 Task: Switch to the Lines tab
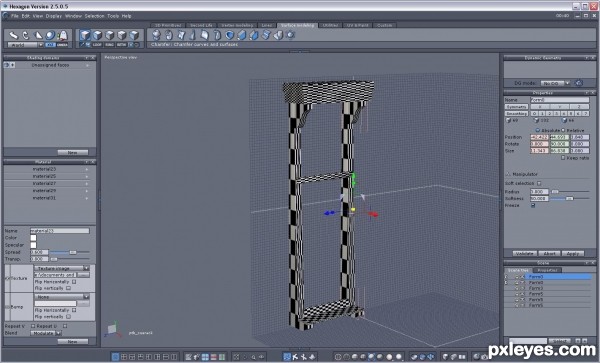pyautogui.click(x=267, y=25)
